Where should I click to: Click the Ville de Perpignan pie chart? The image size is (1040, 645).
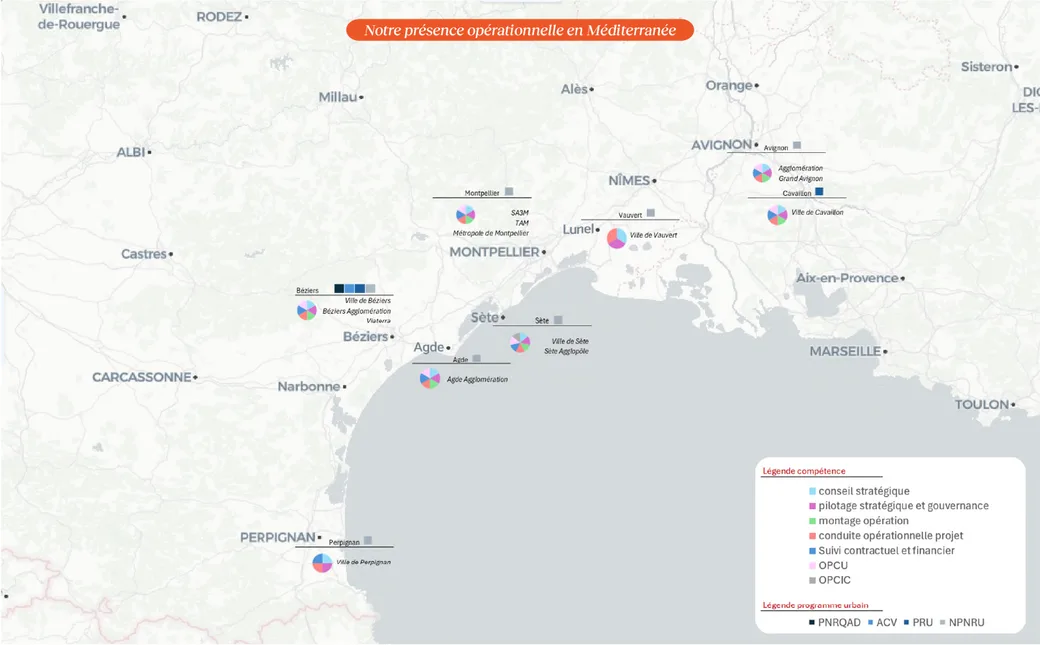[322, 563]
